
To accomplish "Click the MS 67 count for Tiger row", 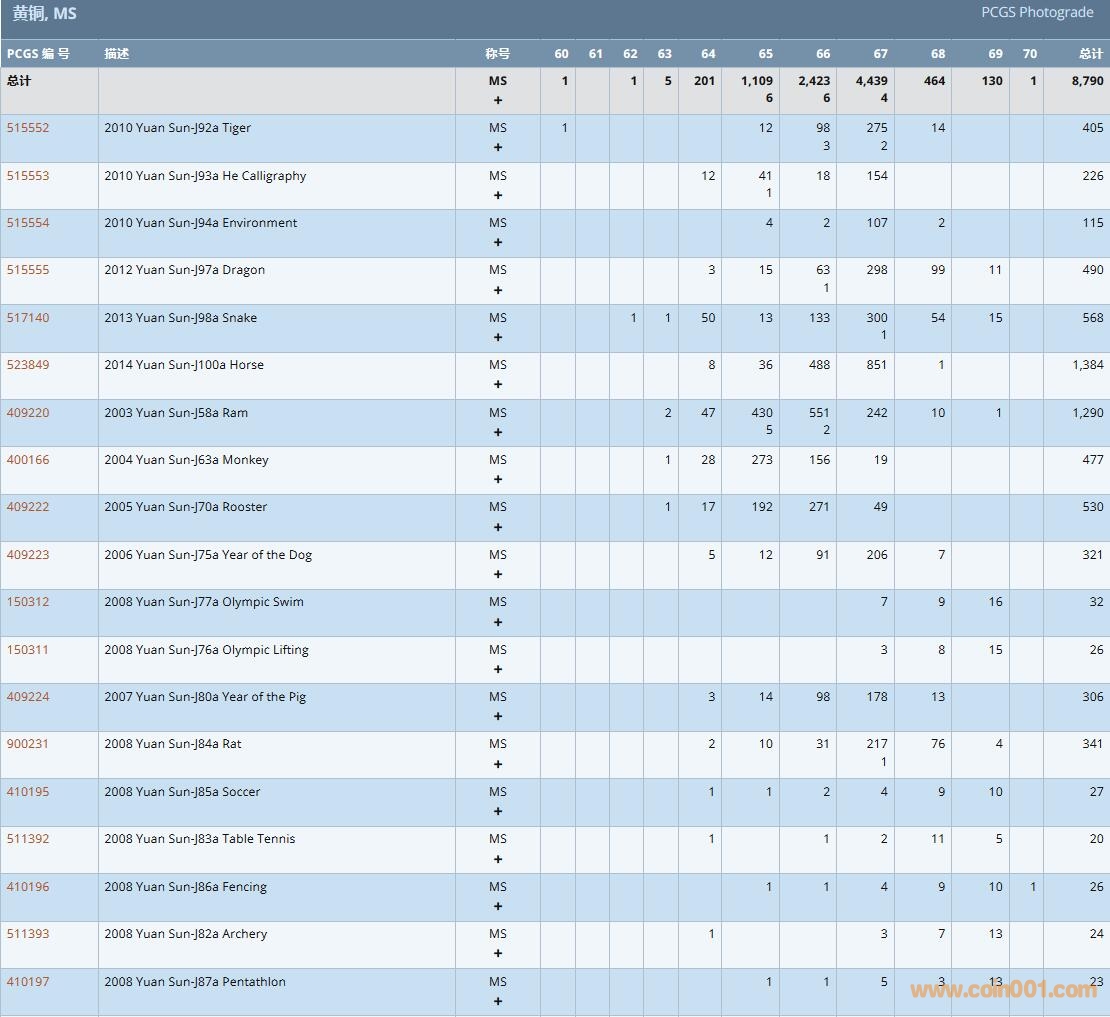I will [x=876, y=128].
